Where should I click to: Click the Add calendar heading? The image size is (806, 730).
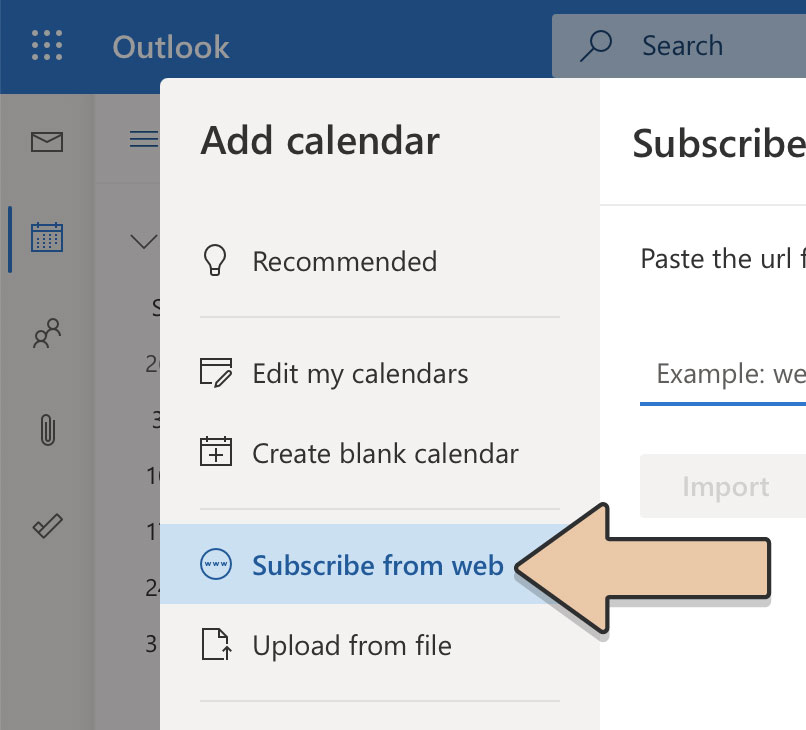tap(320, 140)
